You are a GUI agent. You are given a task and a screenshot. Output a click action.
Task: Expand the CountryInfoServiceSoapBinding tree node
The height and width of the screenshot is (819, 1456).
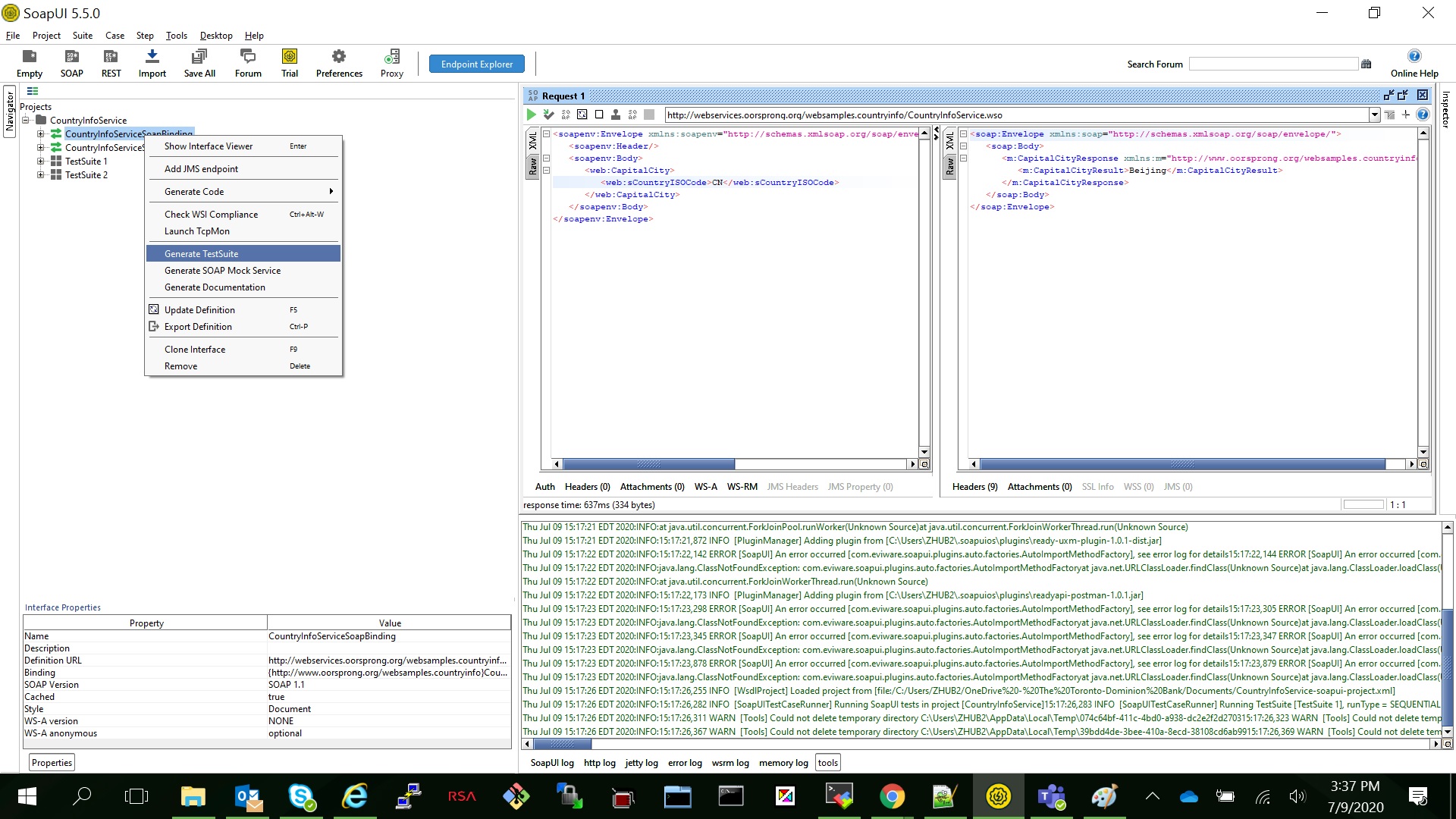click(x=42, y=133)
